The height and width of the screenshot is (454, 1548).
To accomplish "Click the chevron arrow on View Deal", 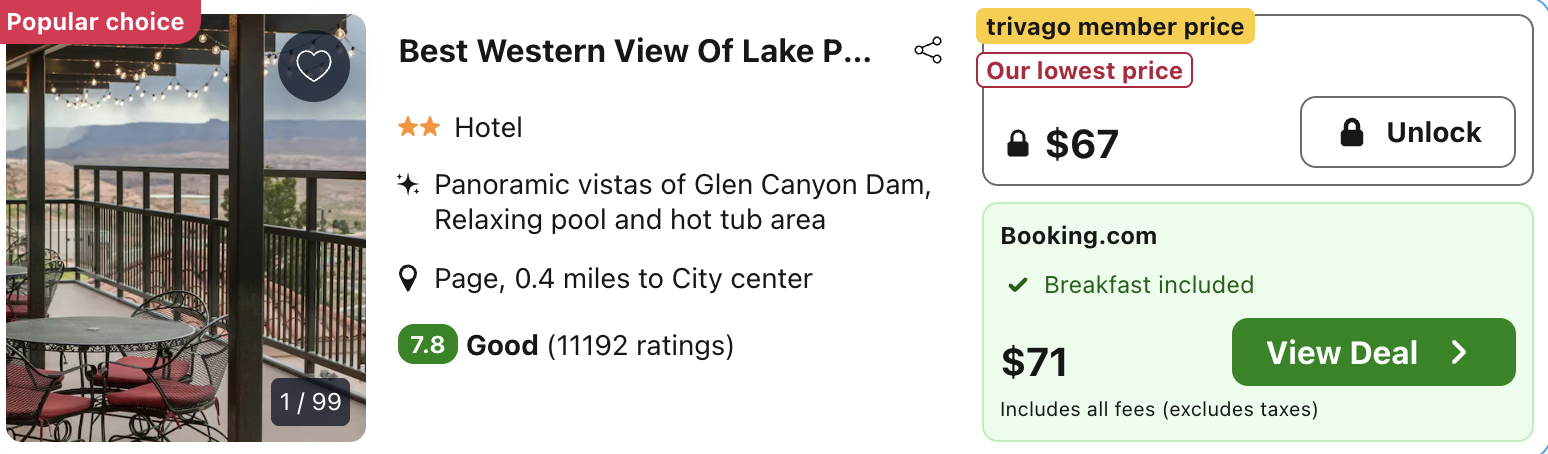I will point(1459,352).
